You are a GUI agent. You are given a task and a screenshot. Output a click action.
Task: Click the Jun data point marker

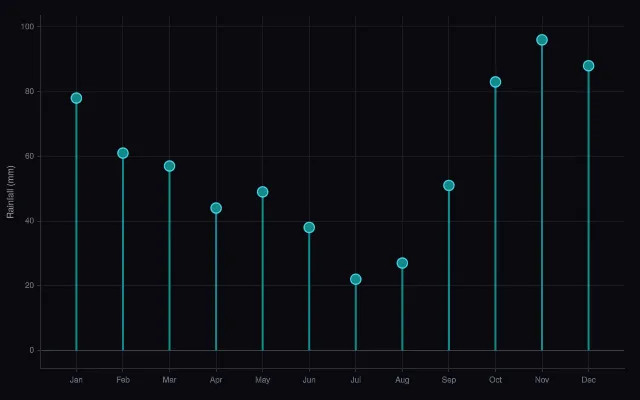coord(309,227)
